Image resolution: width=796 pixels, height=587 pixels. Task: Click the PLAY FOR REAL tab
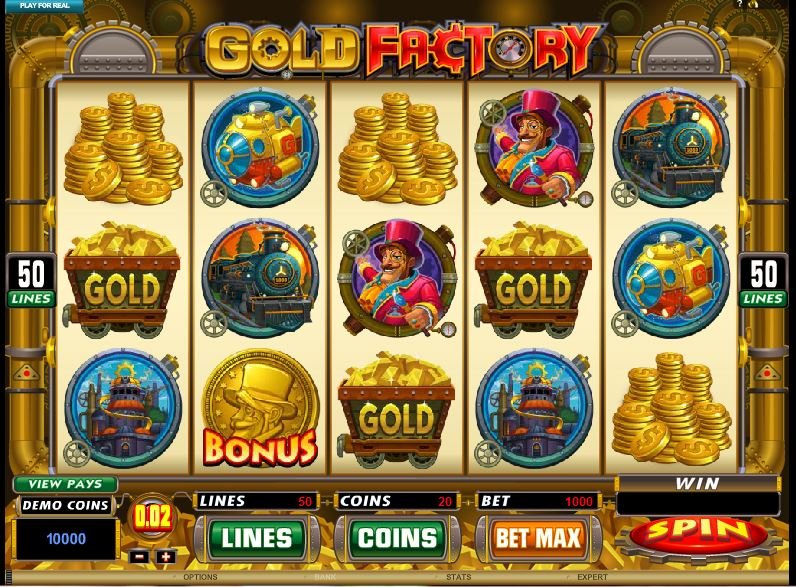pyautogui.click(x=44, y=6)
